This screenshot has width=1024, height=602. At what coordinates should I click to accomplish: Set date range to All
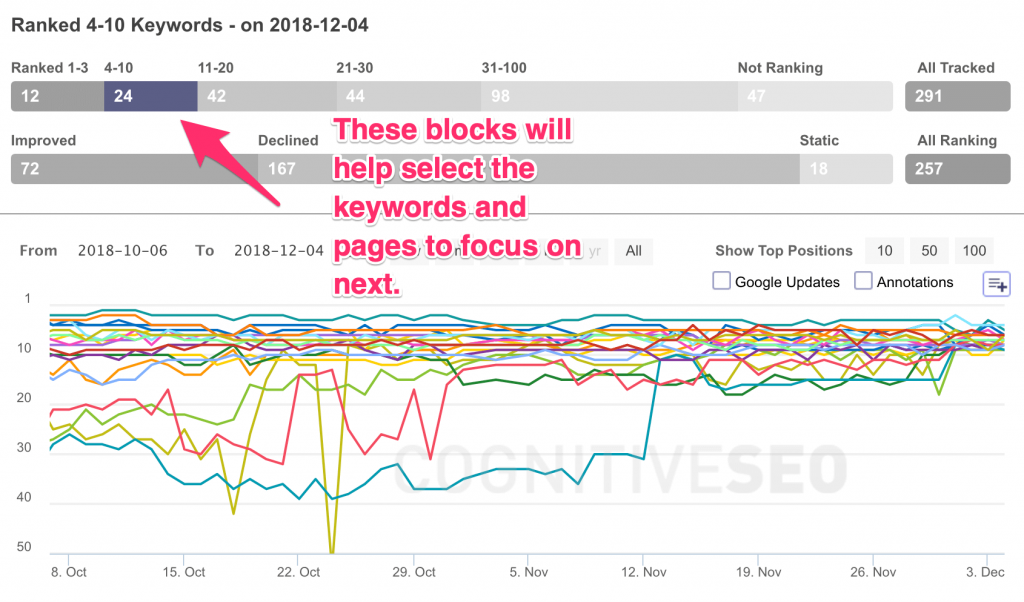[x=633, y=251]
